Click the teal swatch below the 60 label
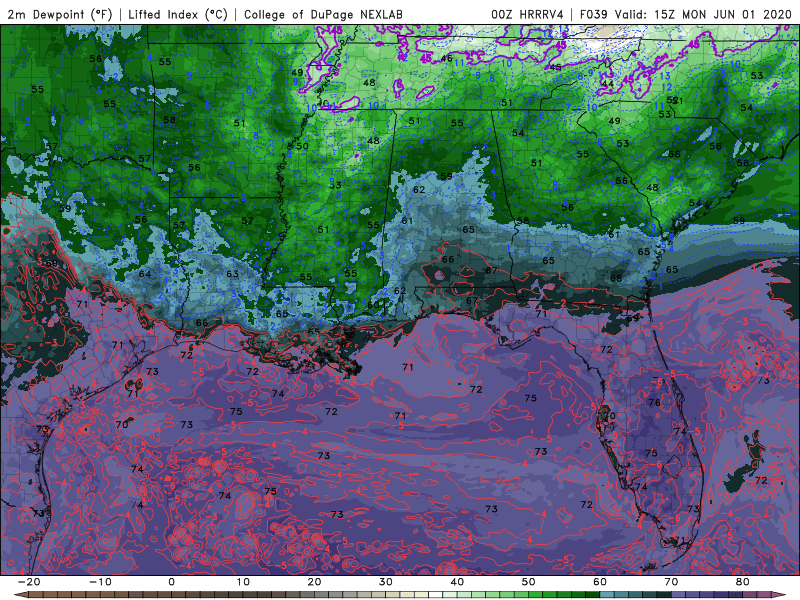The width and height of the screenshot is (800, 600). tap(607, 595)
